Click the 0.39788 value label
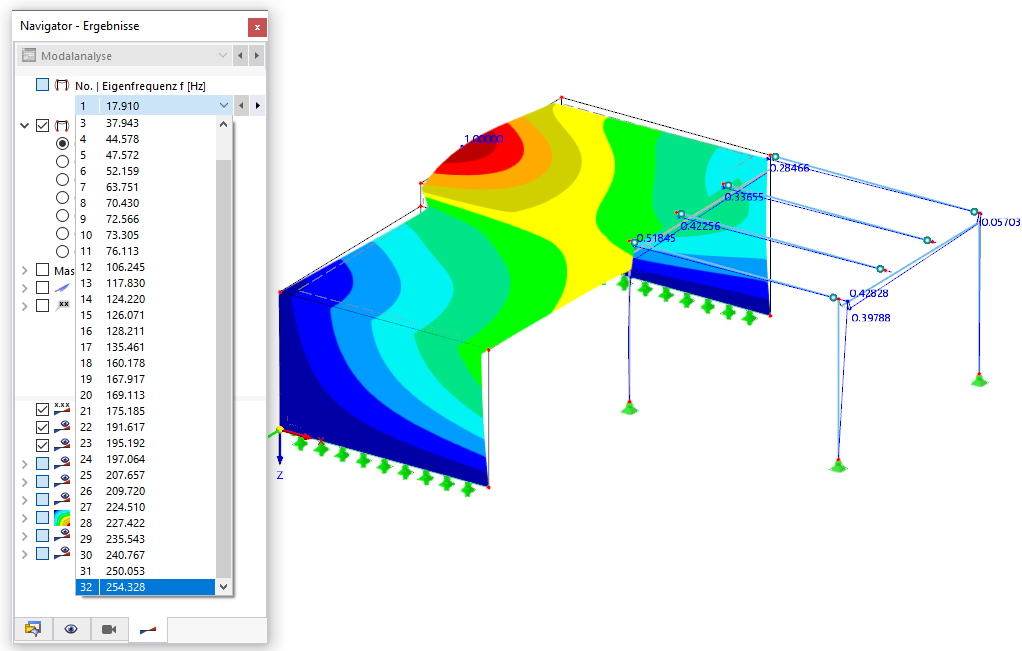The width and height of the screenshot is (1022, 651). tap(871, 317)
